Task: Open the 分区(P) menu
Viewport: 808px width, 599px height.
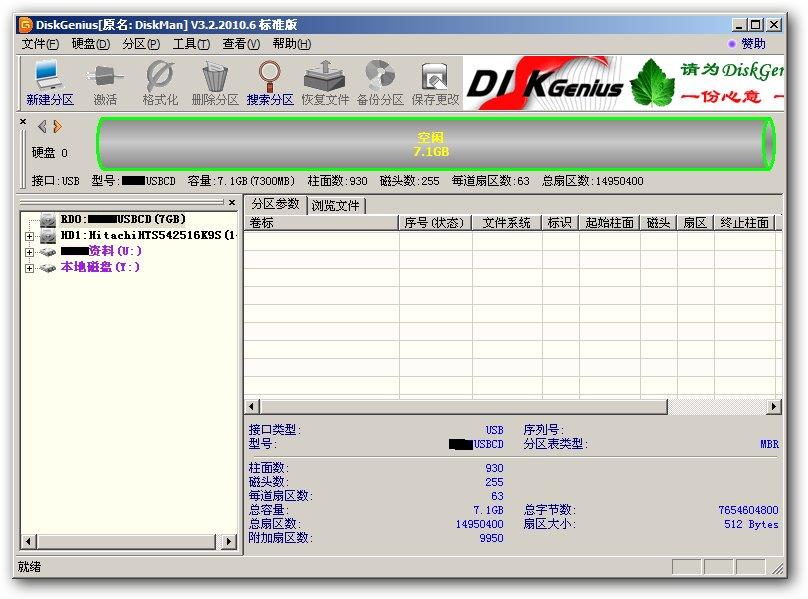Action: (x=141, y=44)
